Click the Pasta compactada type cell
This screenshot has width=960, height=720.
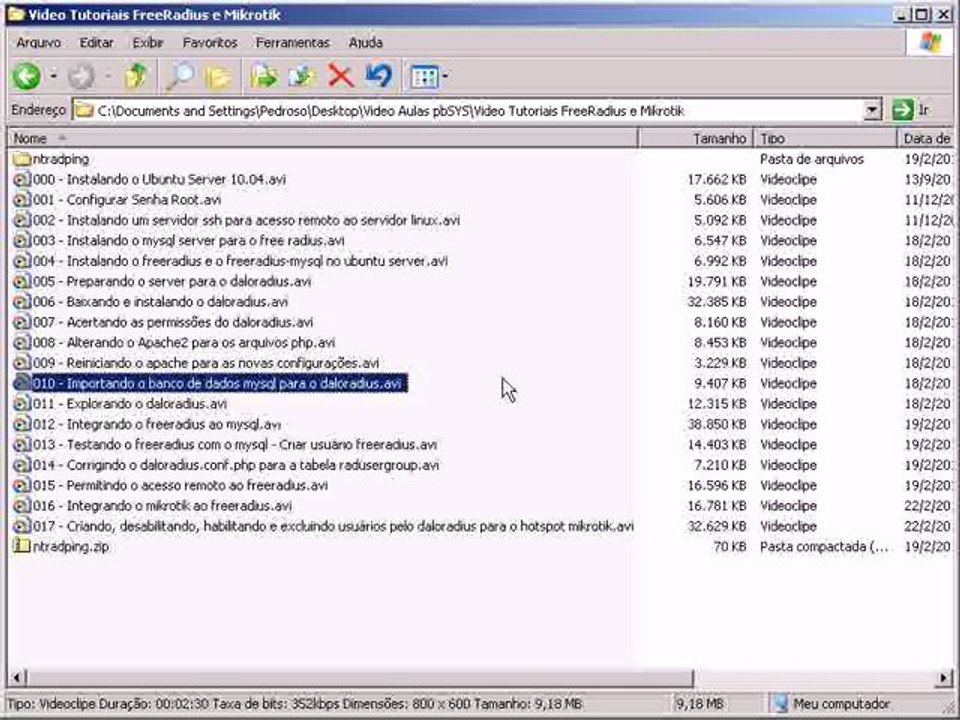(x=824, y=546)
